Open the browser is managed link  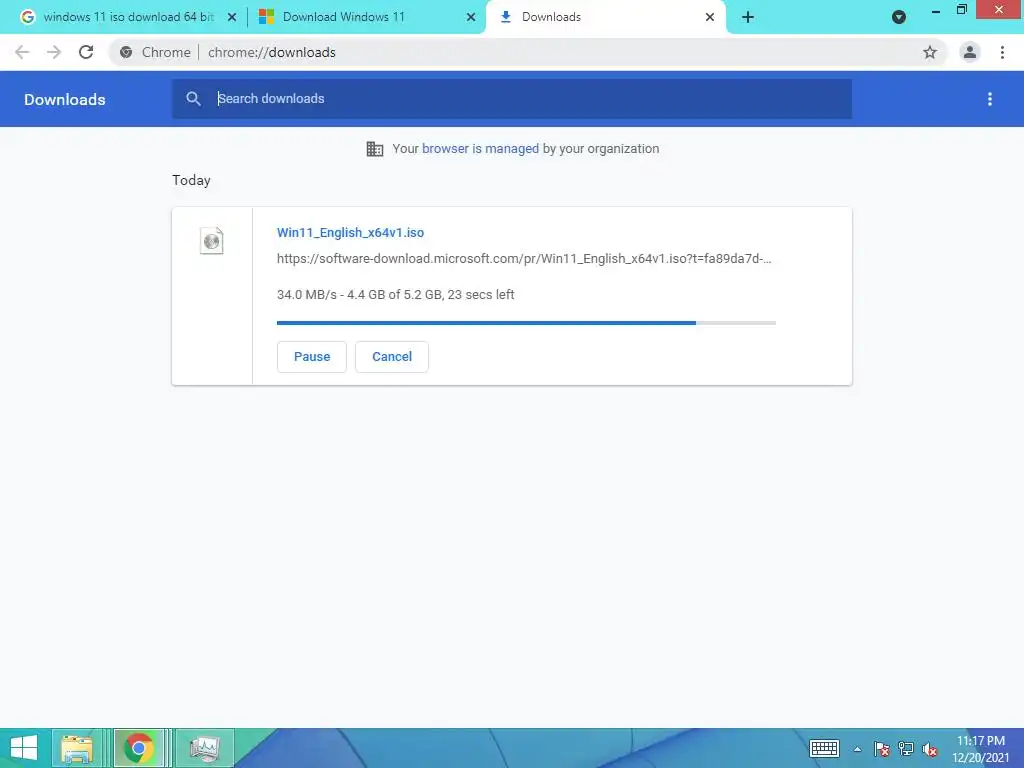tap(480, 148)
